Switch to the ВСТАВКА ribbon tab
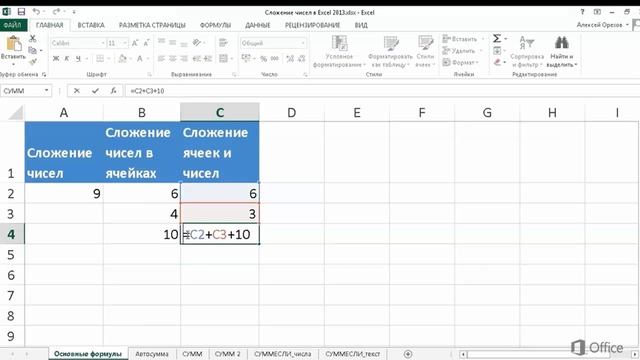This screenshot has width=640, height=360. (x=91, y=25)
